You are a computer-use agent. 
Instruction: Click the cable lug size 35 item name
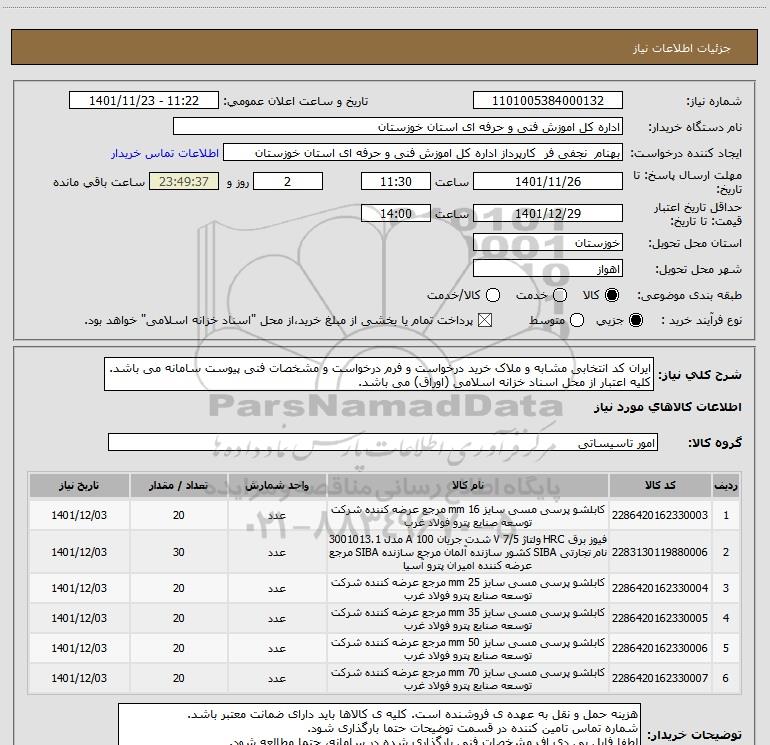click(x=468, y=618)
